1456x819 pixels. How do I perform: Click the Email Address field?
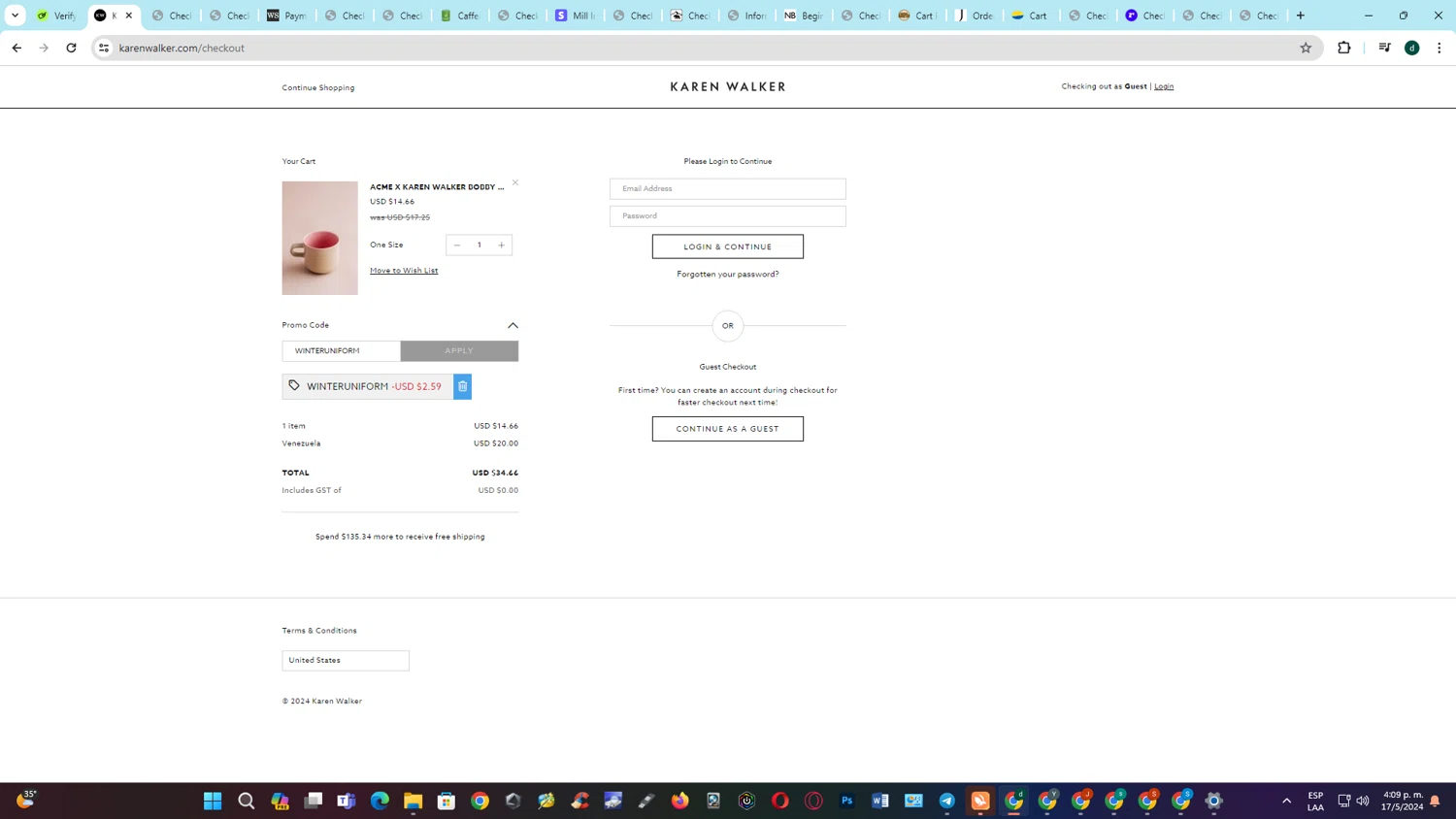(728, 188)
